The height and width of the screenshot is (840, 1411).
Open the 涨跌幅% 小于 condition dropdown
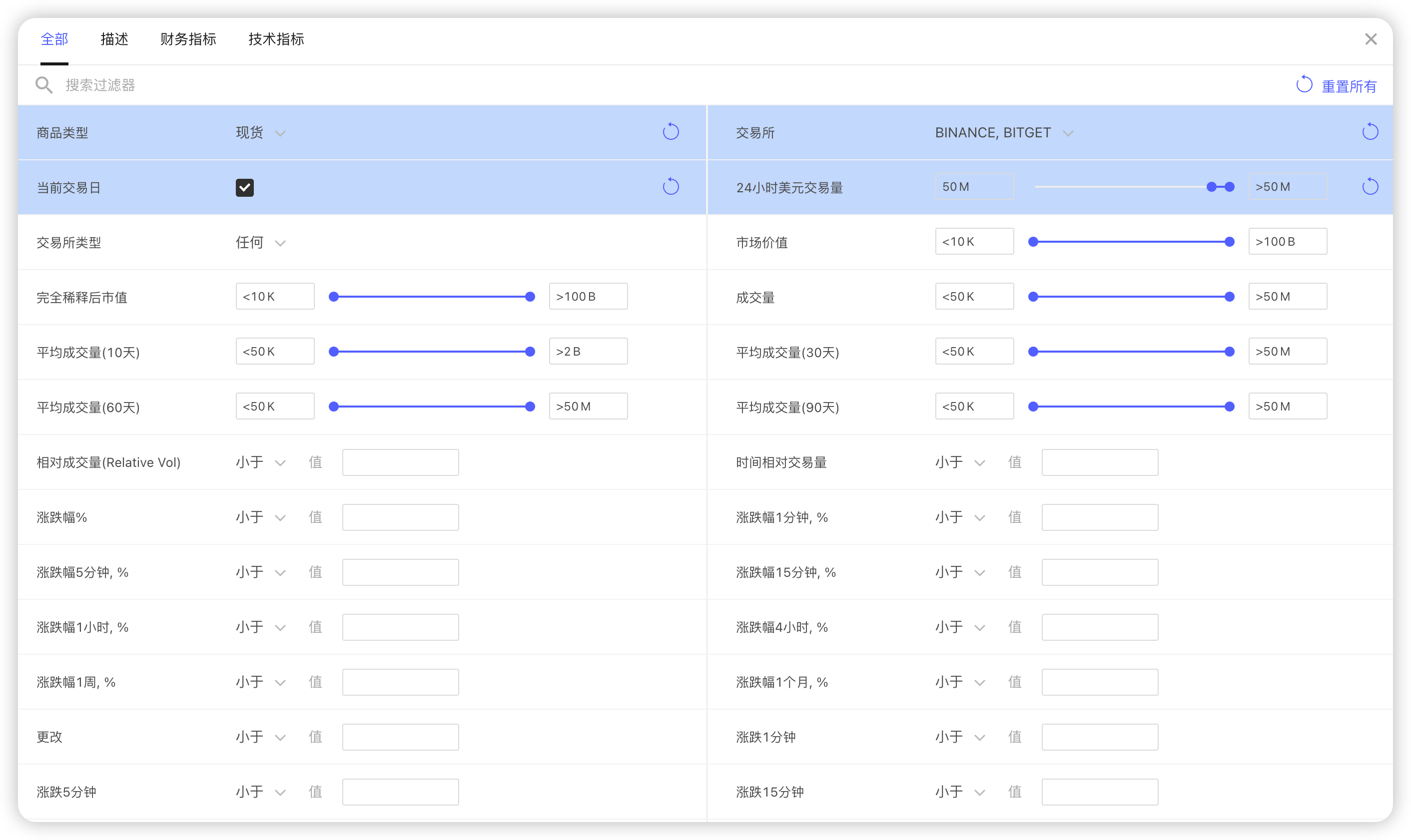point(260,517)
